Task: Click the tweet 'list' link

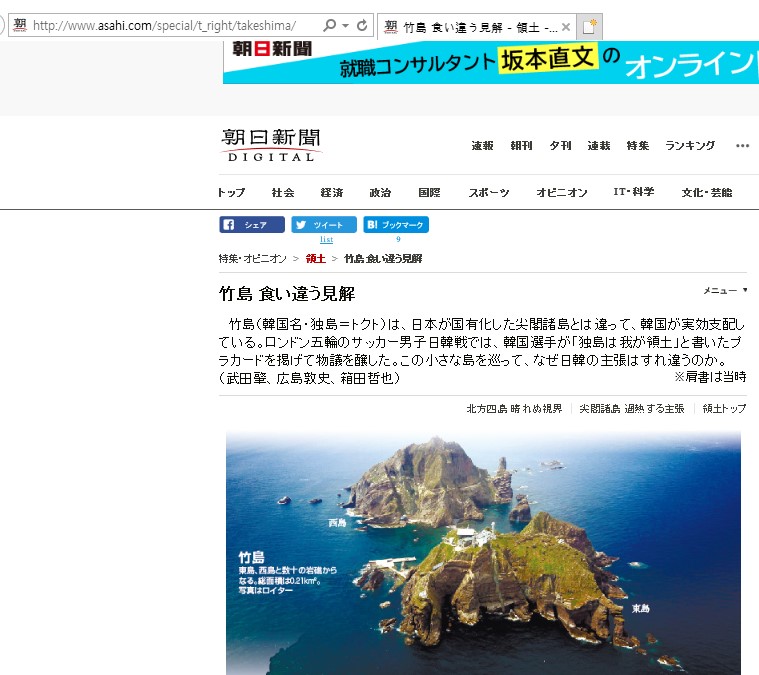Action: click(326, 240)
